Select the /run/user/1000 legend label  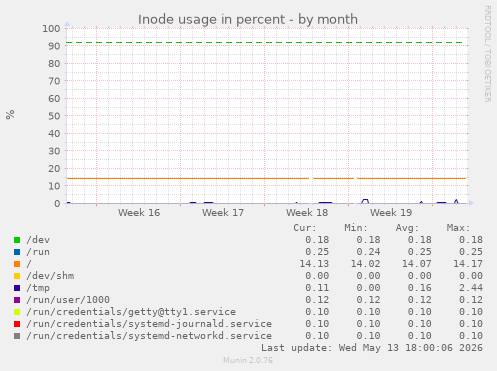(x=68, y=300)
